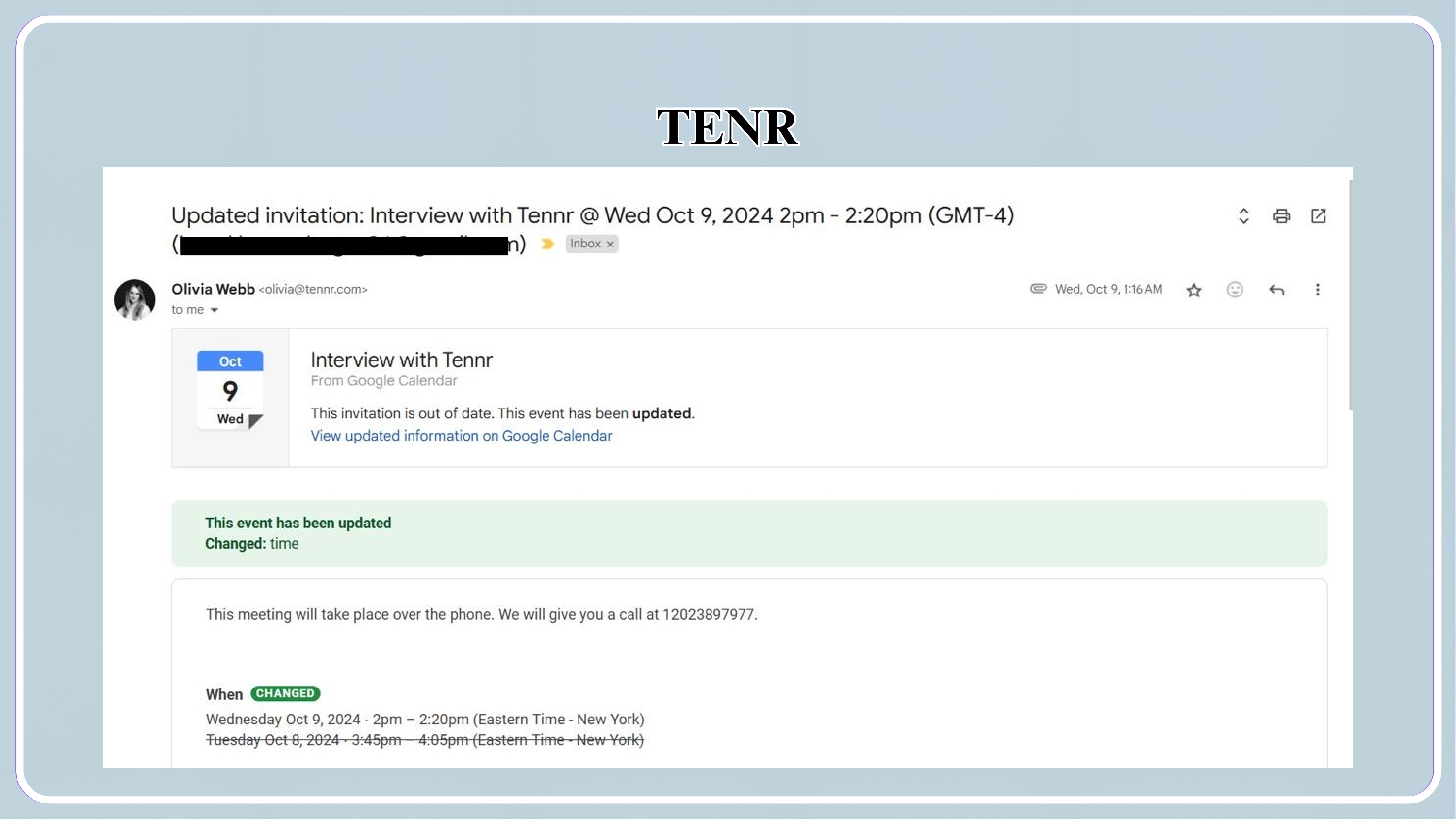Open the three-dot more options menu

[x=1317, y=289]
